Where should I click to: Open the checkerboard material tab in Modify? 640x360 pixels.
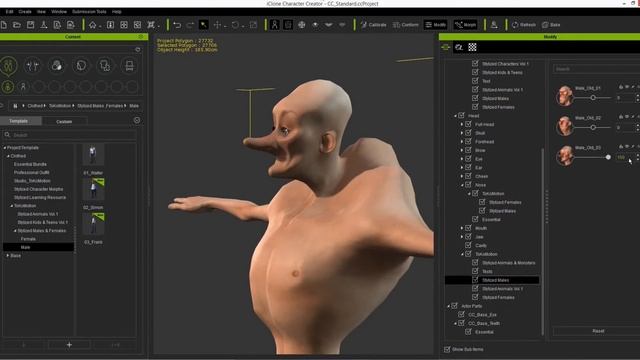coord(472,47)
